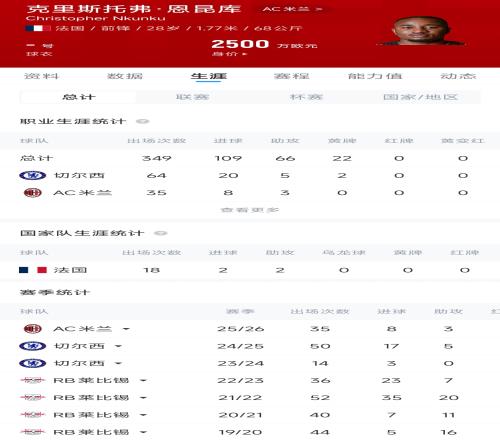
Task: Switch to the 数据 tab
Action: tap(125, 76)
